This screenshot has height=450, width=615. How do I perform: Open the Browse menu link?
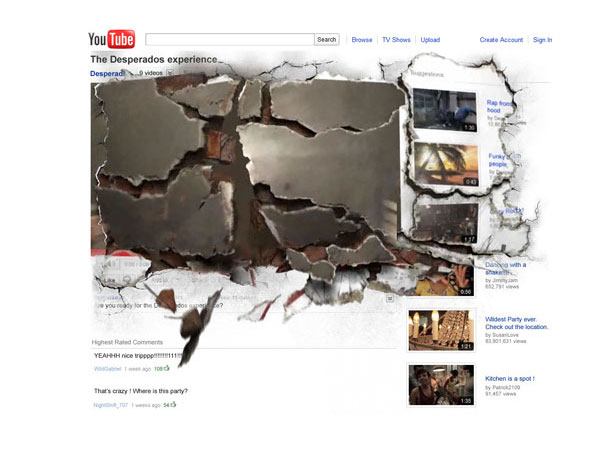click(x=362, y=40)
